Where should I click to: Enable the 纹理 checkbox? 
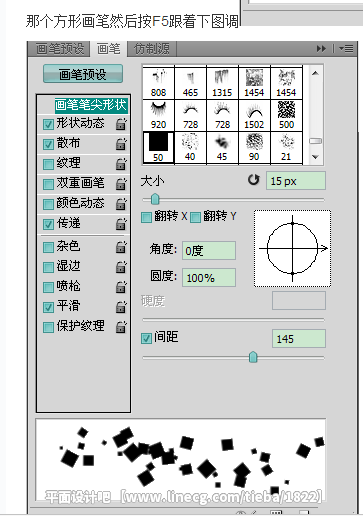pyautogui.click(x=48, y=164)
